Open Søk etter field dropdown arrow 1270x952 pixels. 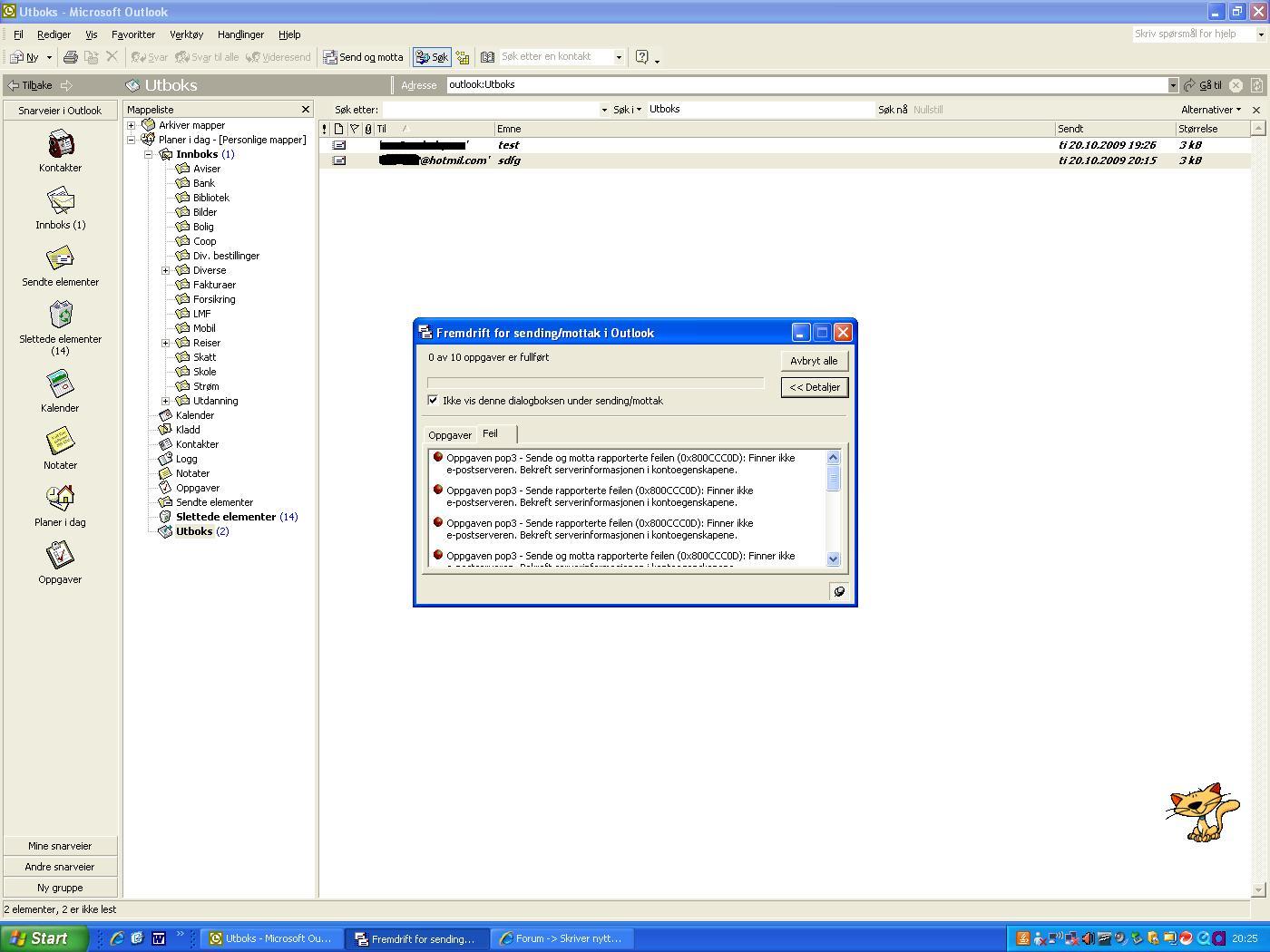(x=604, y=110)
